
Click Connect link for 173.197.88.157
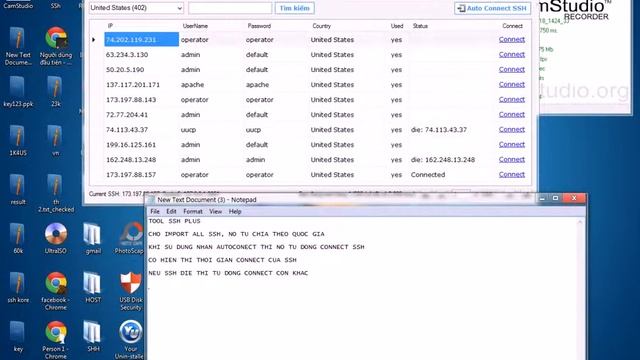511,174
